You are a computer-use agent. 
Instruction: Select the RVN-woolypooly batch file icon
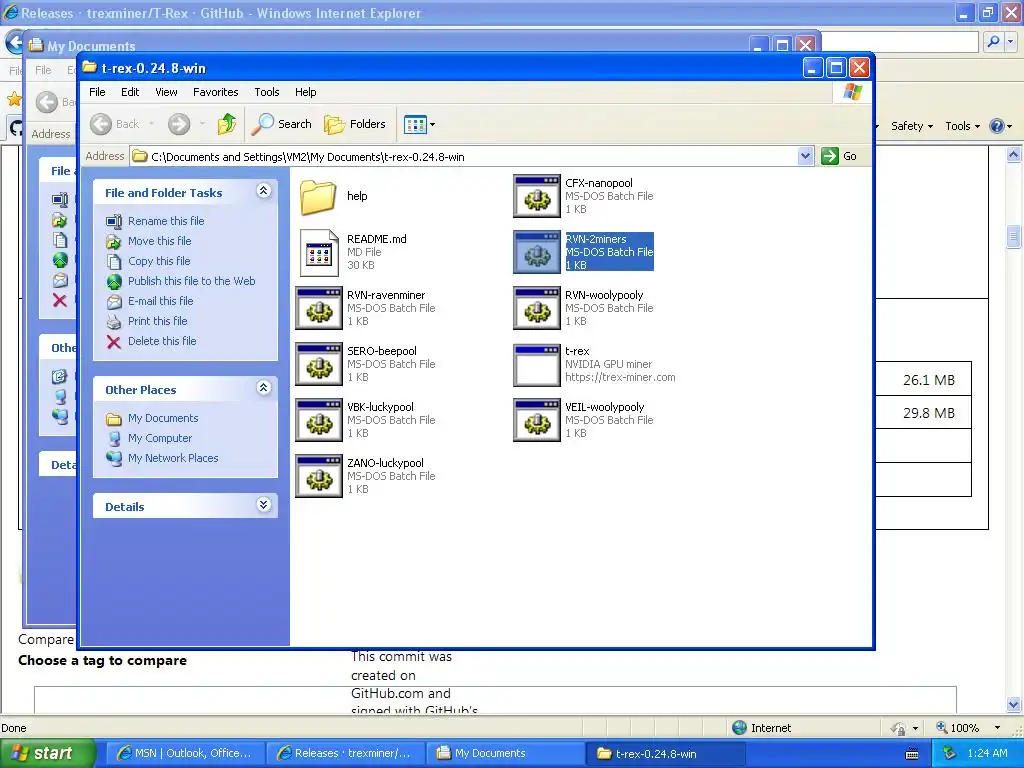tap(537, 308)
